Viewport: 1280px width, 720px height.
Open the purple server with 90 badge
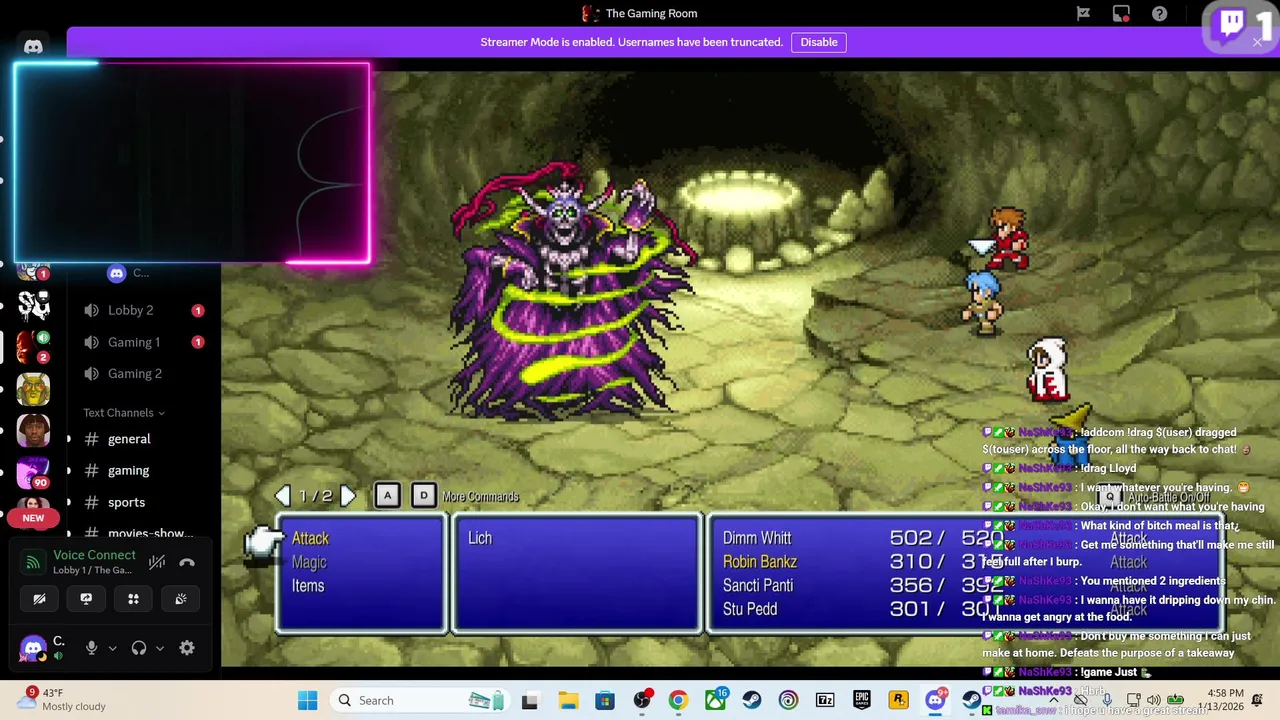tap(33, 472)
